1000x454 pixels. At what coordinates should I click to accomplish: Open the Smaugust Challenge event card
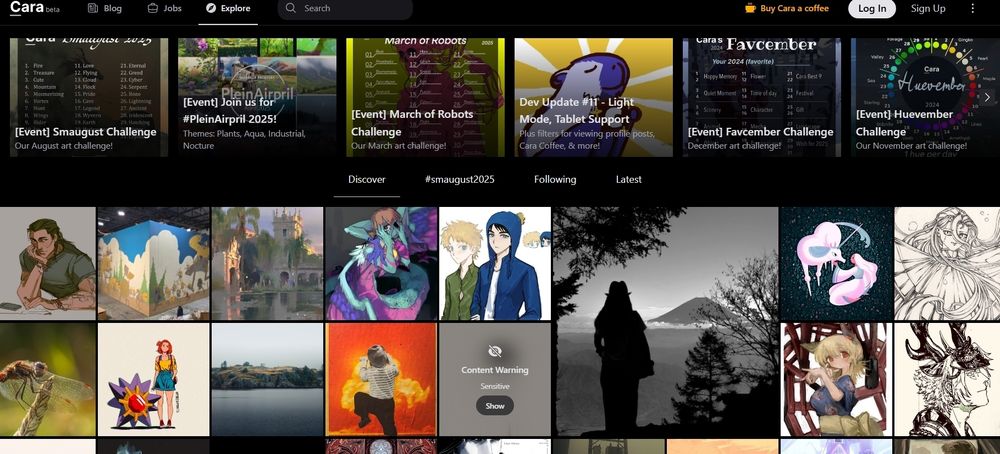point(89,98)
